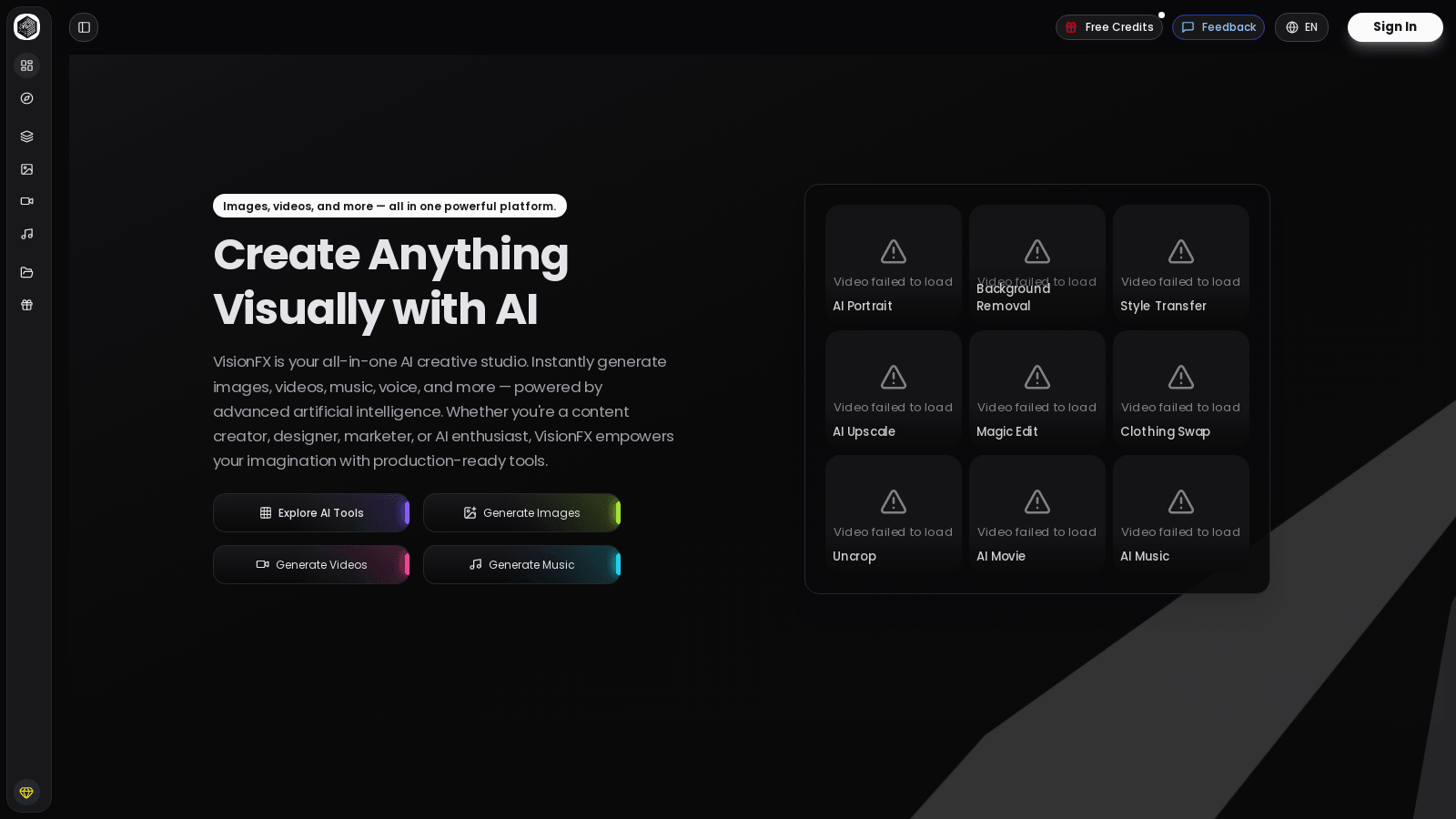Click the Generate Music button
1456x819 pixels.
(x=521, y=565)
